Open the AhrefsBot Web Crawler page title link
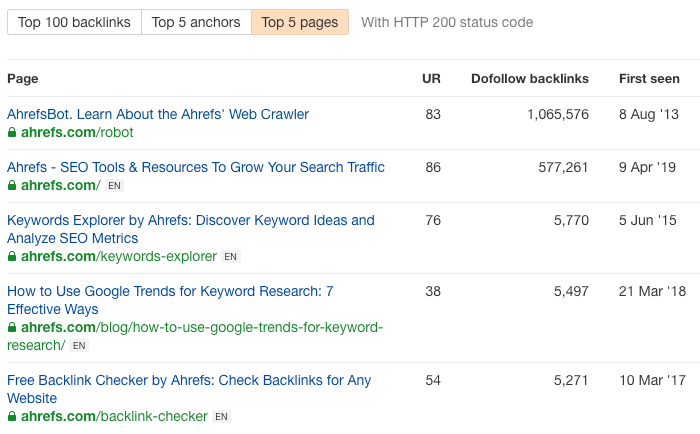Image resolution: width=700 pixels, height=434 pixels. 158,114
